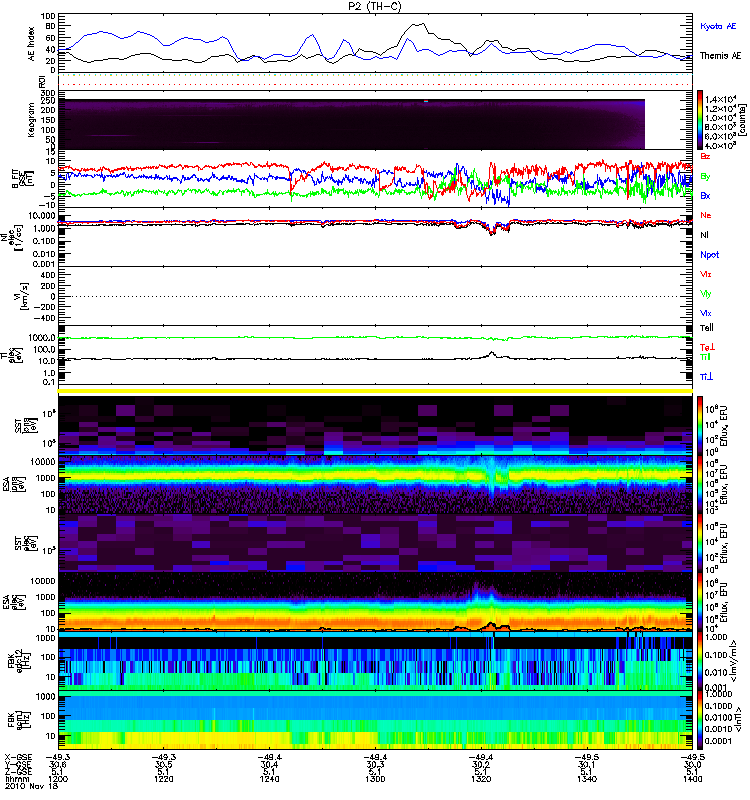Click the "B_FIT GSE [nT]" axis label

point(22,179)
